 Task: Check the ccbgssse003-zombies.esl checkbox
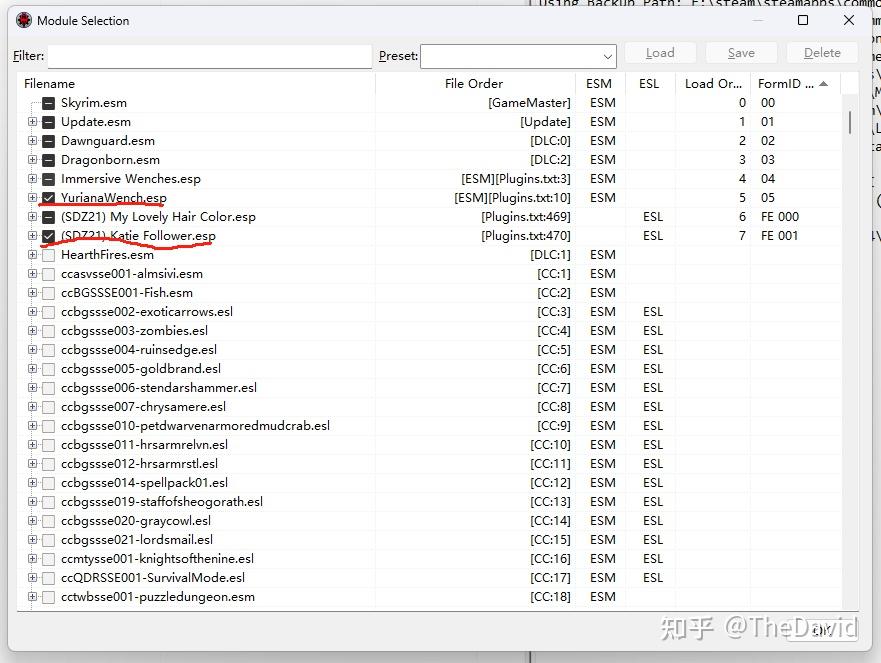tap(49, 331)
